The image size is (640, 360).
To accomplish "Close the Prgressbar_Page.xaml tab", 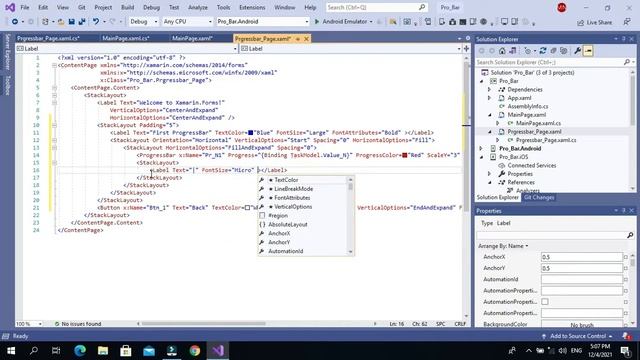I will tap(306, 38).
